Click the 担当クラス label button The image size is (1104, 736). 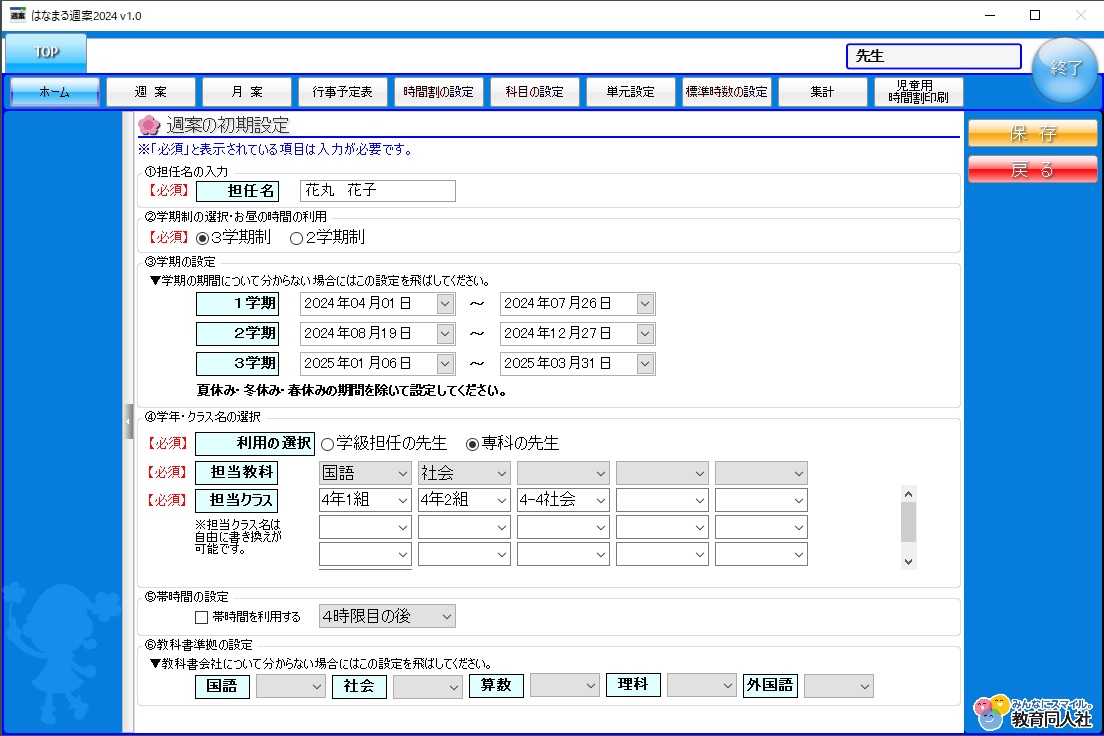point(237,501)
